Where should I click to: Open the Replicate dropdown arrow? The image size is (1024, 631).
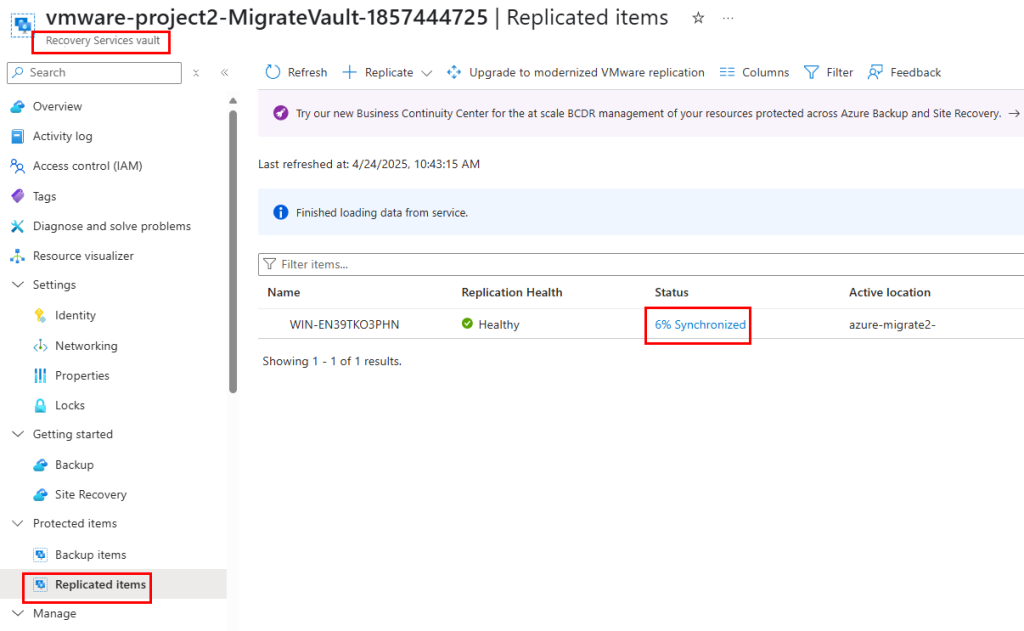coord(426,73)
